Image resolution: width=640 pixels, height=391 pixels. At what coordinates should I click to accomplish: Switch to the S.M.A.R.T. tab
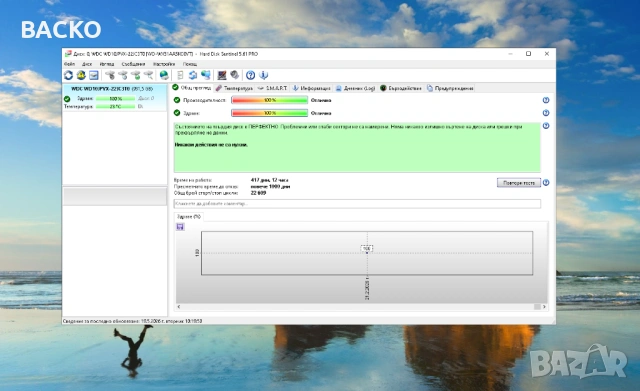(273, 88)
